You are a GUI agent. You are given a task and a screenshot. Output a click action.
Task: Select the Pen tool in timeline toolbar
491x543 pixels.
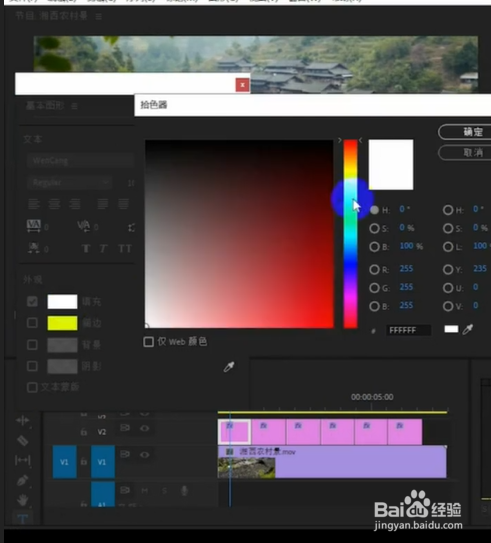click(x=23, y=480)
